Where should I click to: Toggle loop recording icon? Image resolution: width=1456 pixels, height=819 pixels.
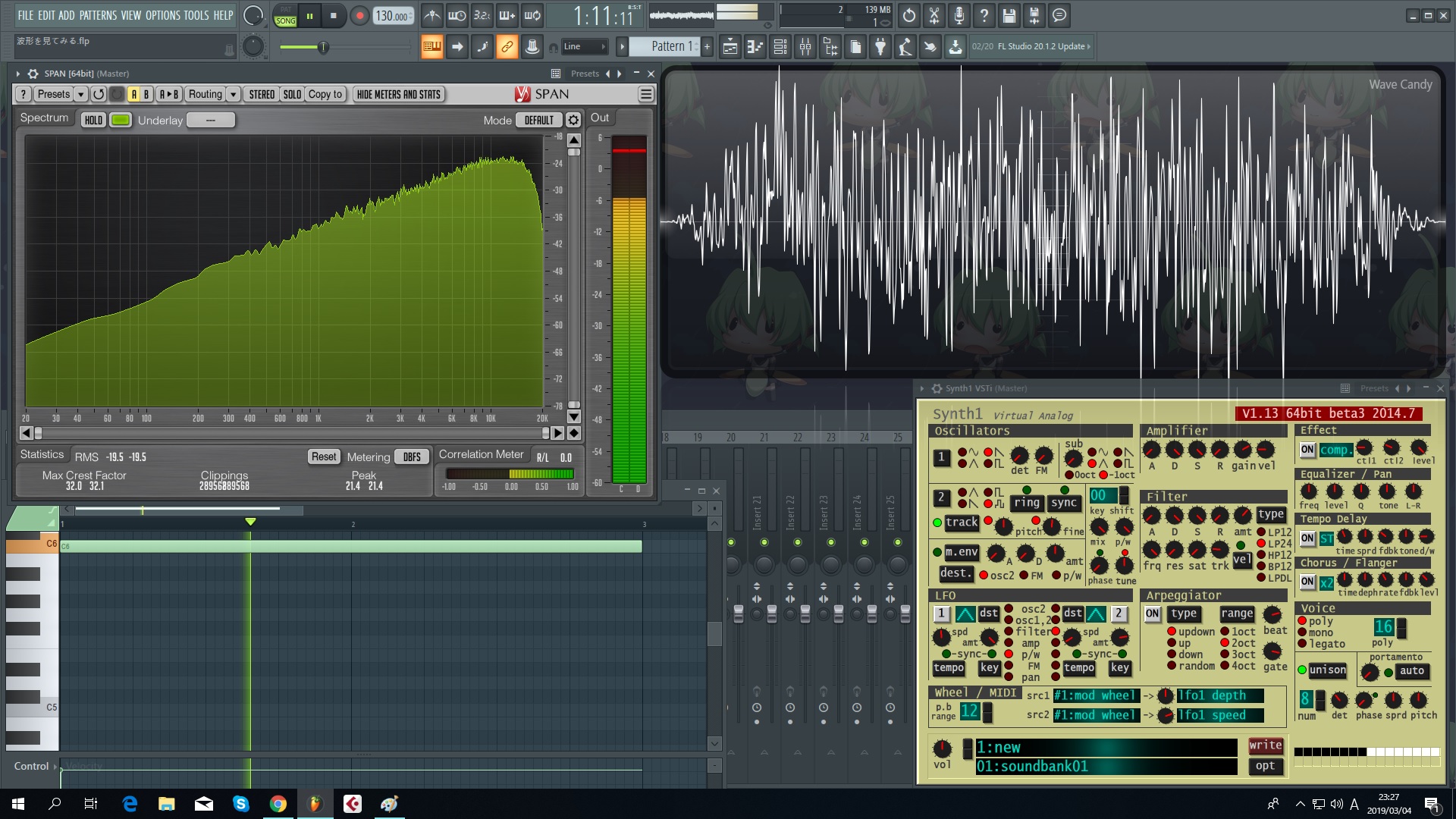click(x=532, y=15)
